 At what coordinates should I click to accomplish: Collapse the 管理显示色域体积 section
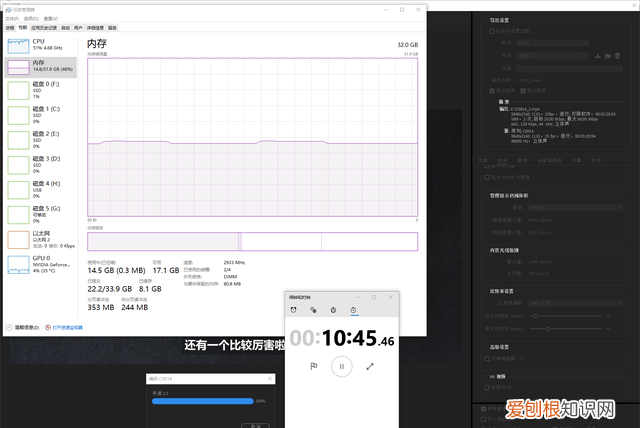coord(485,195)
